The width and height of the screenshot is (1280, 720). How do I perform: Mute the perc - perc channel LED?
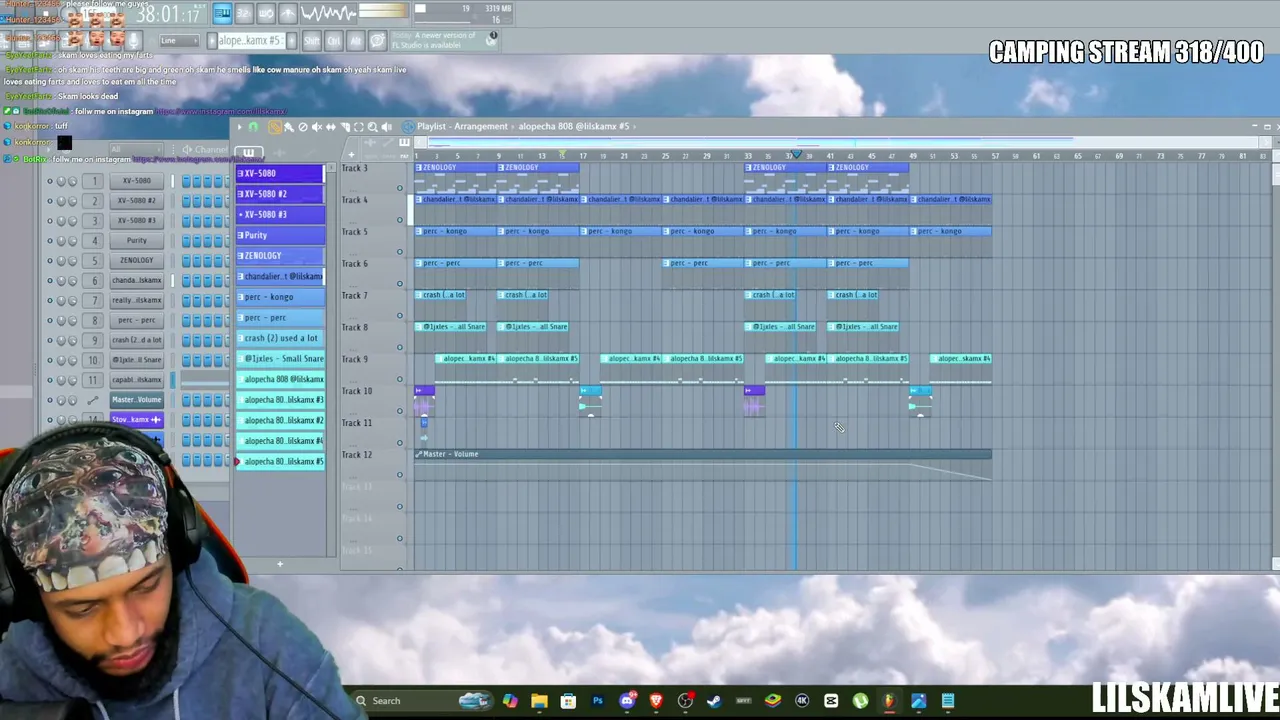[x=50, y=320]
